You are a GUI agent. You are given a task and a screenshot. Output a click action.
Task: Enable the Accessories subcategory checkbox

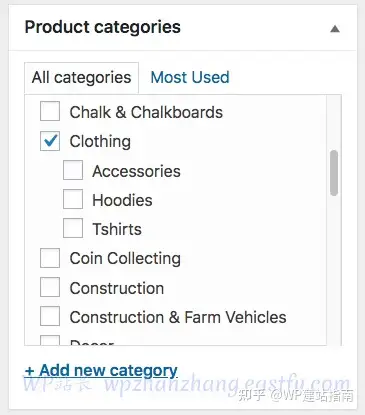(73, 170)
